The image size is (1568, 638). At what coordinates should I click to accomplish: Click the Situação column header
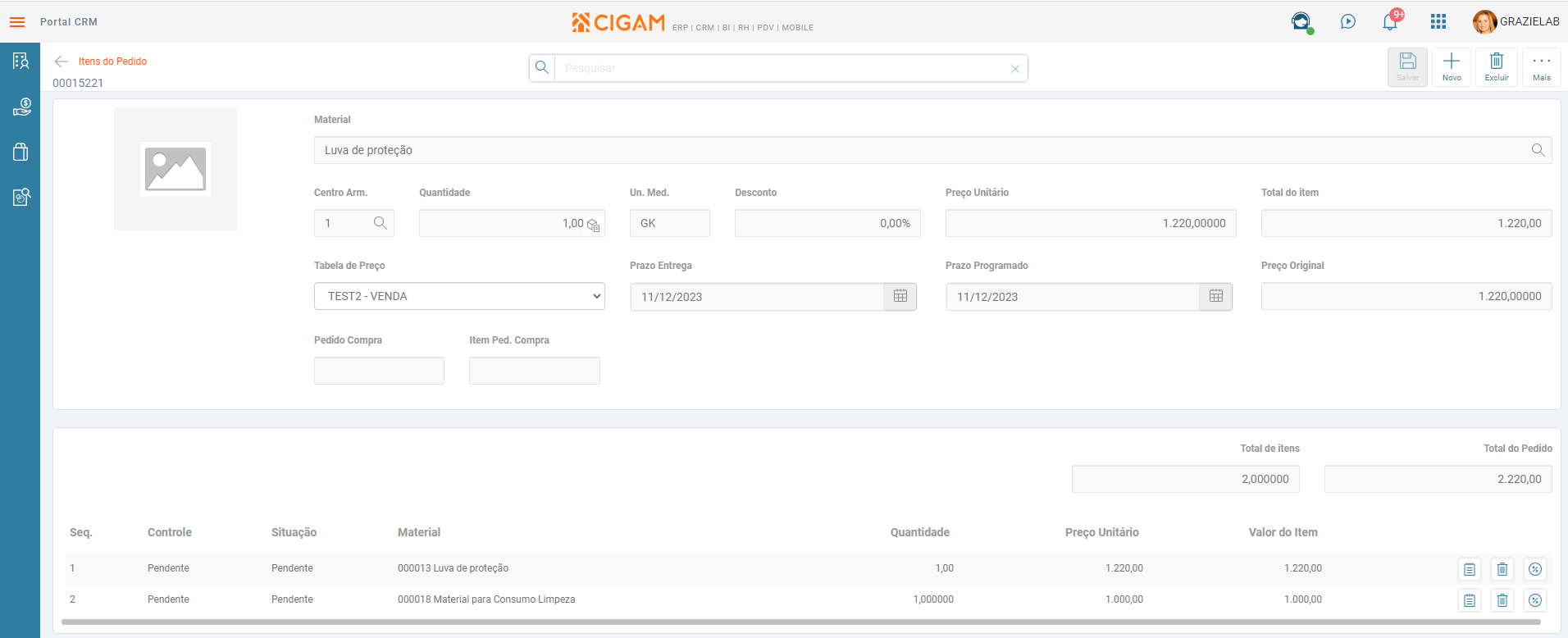tap(294, 532)
